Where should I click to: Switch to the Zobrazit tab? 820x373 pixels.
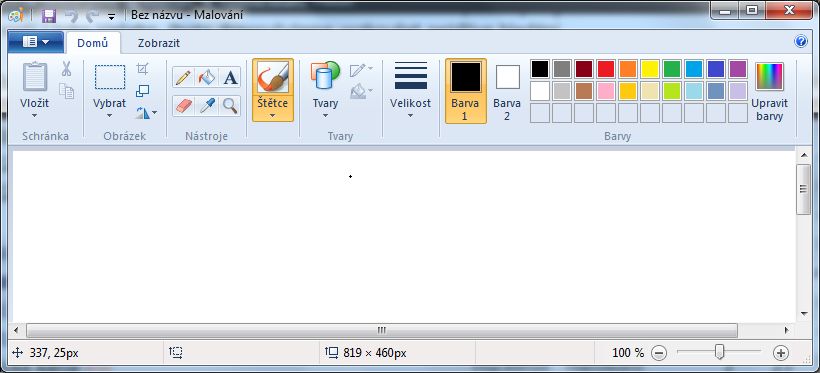159,43
